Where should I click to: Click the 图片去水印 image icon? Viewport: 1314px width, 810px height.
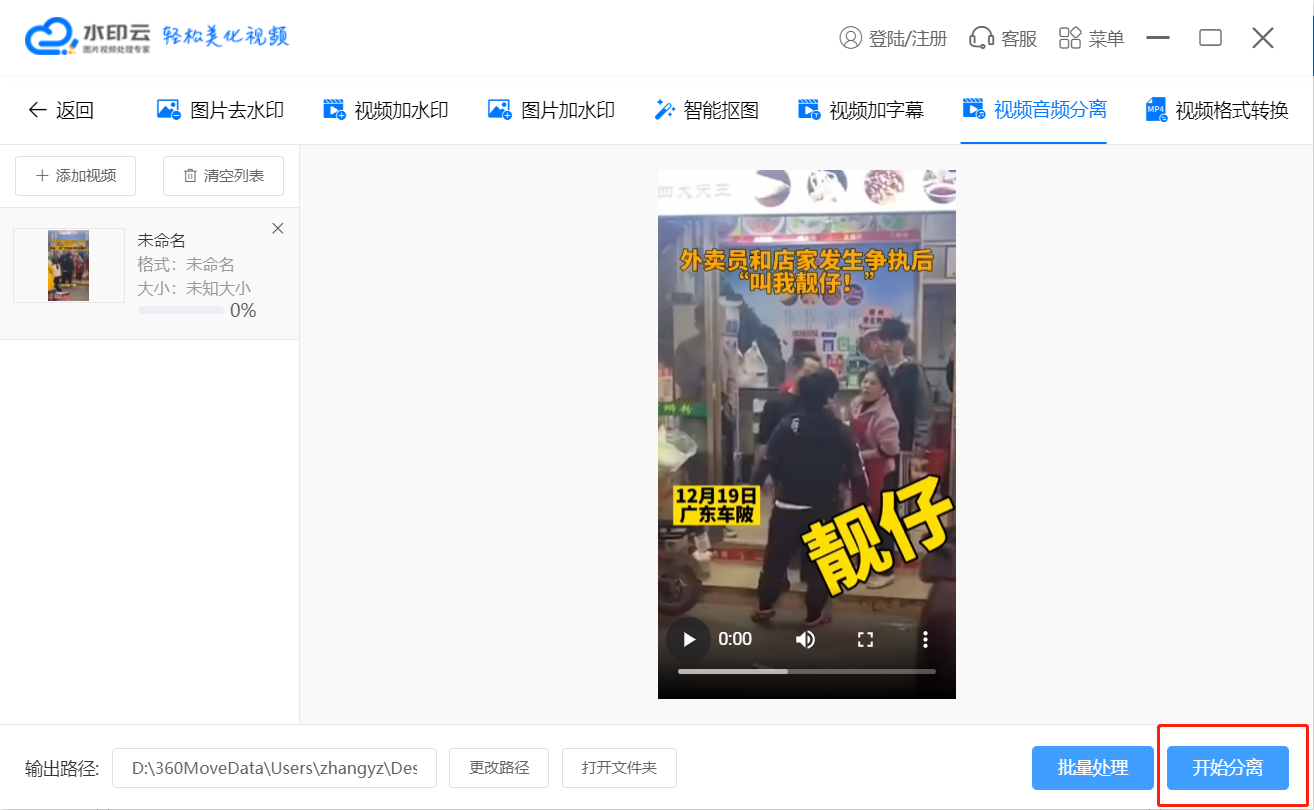click(x=169, y=110)
